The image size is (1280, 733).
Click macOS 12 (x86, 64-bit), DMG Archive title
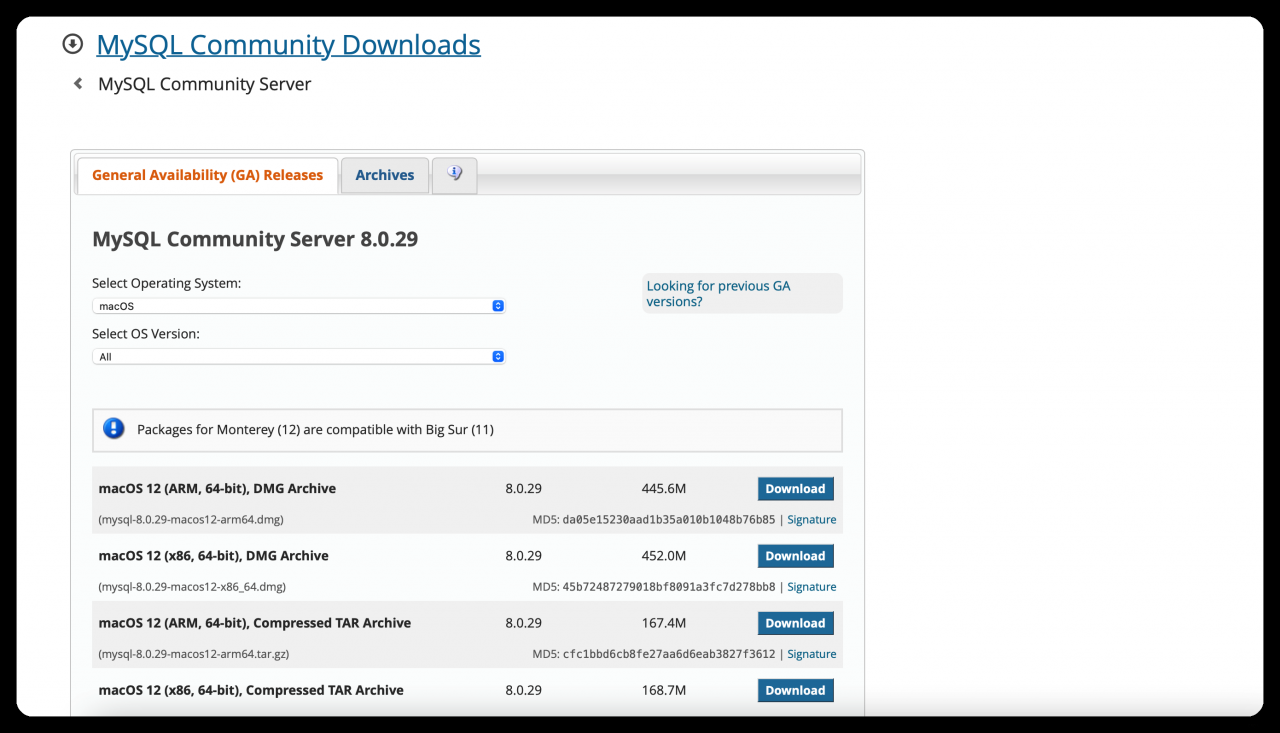pyautogui.click(x=214, y=556)
